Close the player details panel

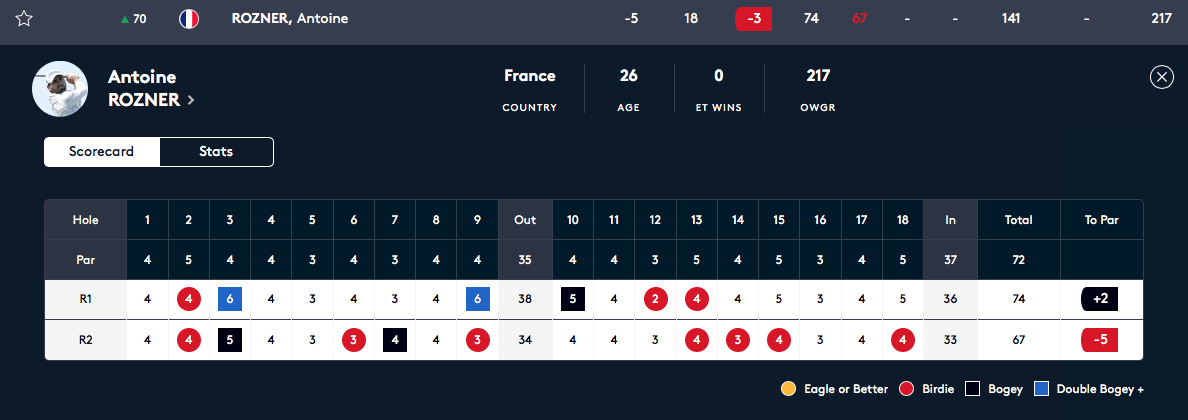[1161, 78]
